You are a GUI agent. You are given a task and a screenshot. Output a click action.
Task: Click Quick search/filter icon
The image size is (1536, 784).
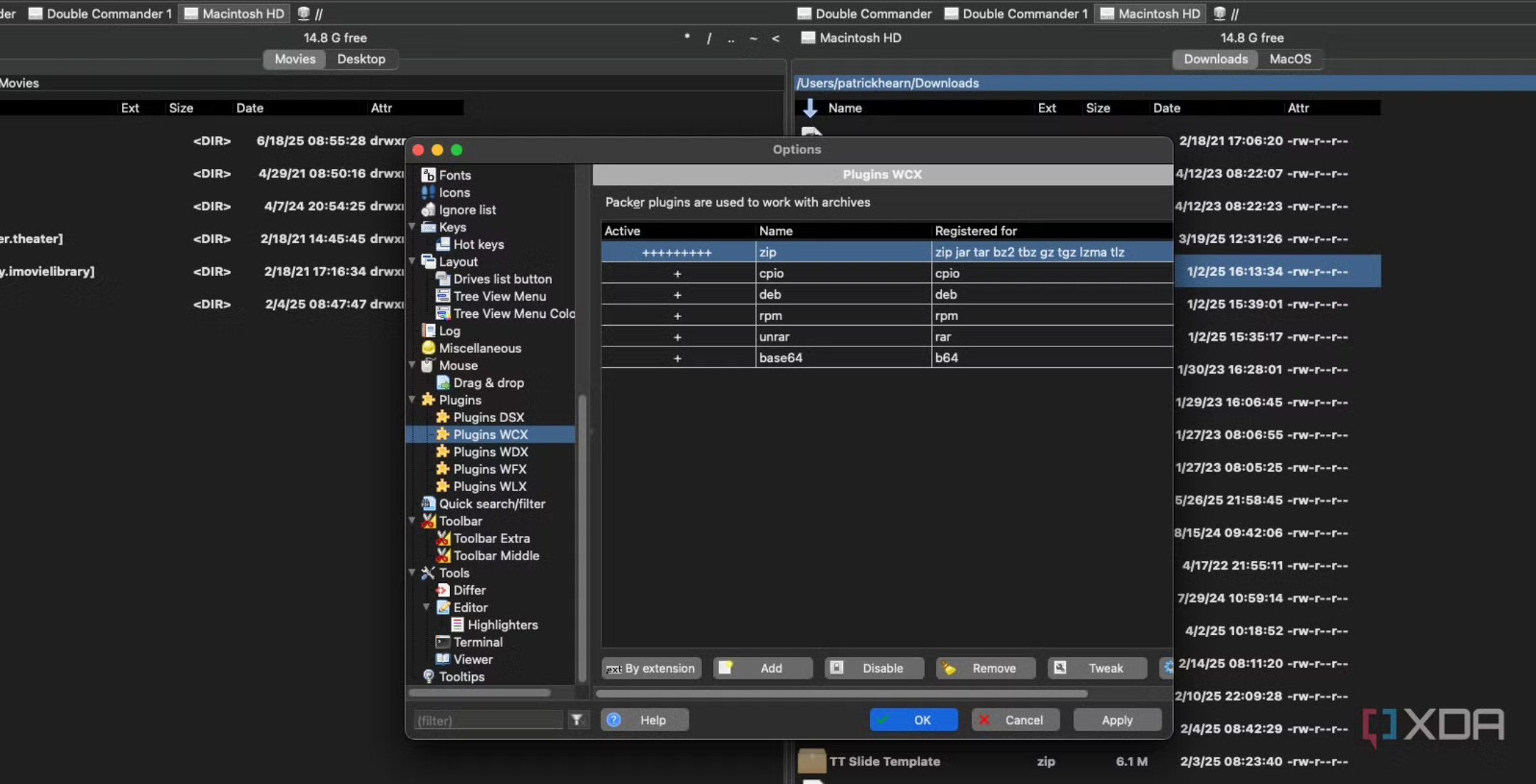coord(428,504)
